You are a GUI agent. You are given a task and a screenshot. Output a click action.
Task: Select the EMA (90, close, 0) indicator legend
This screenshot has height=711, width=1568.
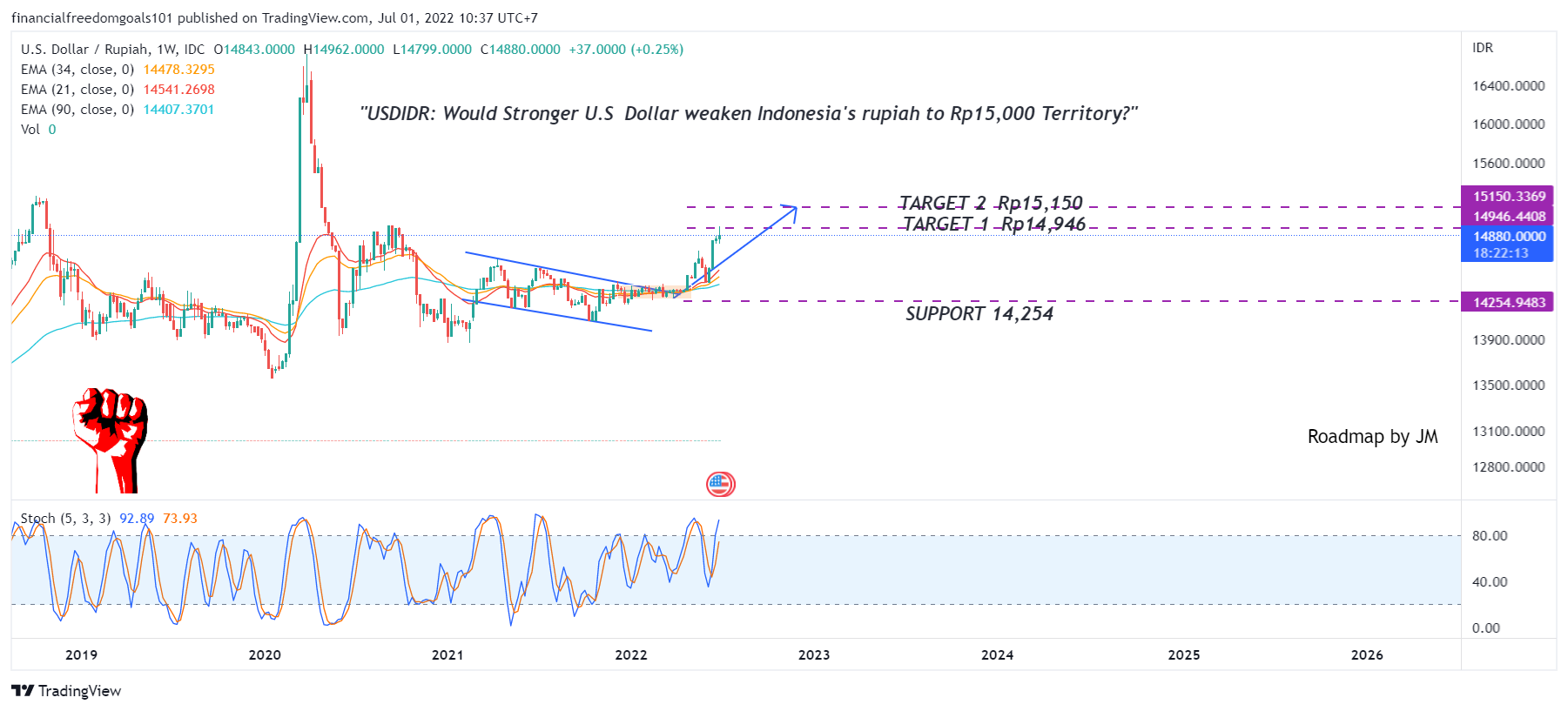coord(77,110)
